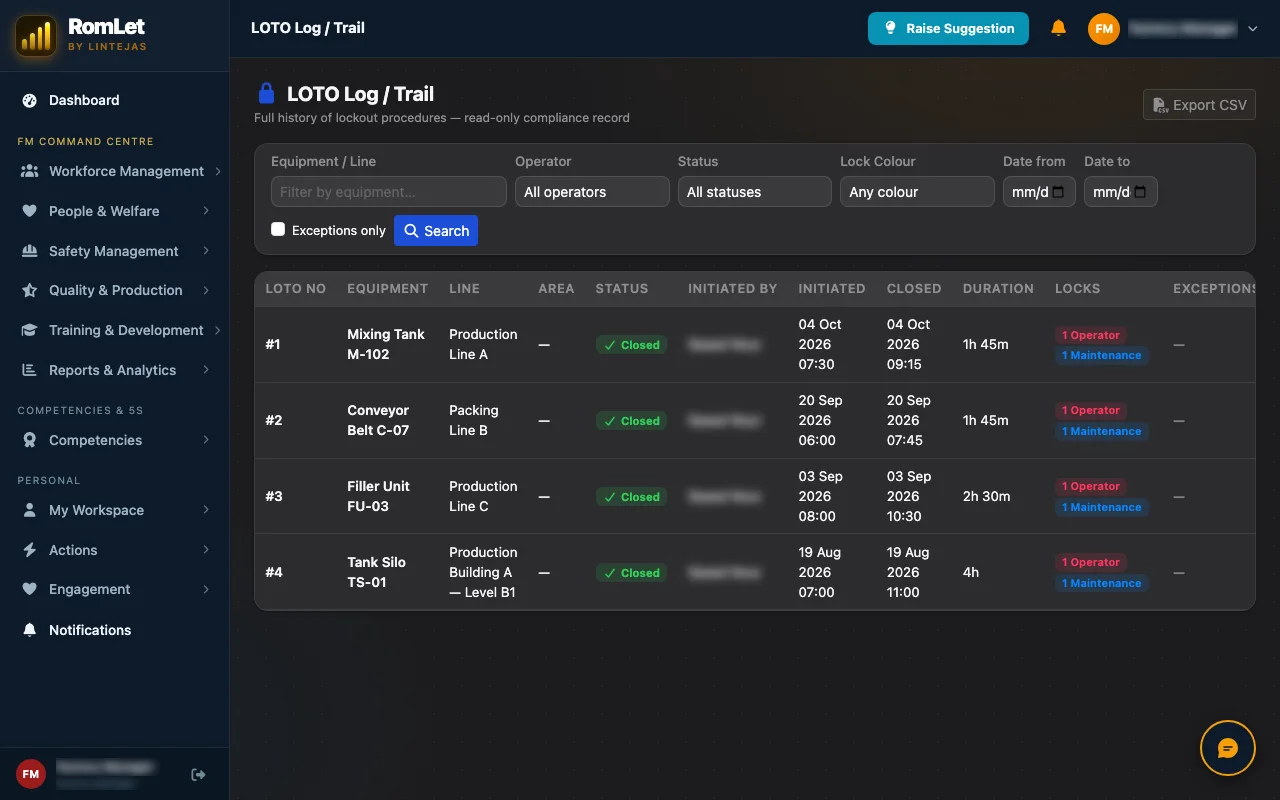Click the RomLet bar-chart logo
The width and height of the screenshot is (1280, 800).
36,35
